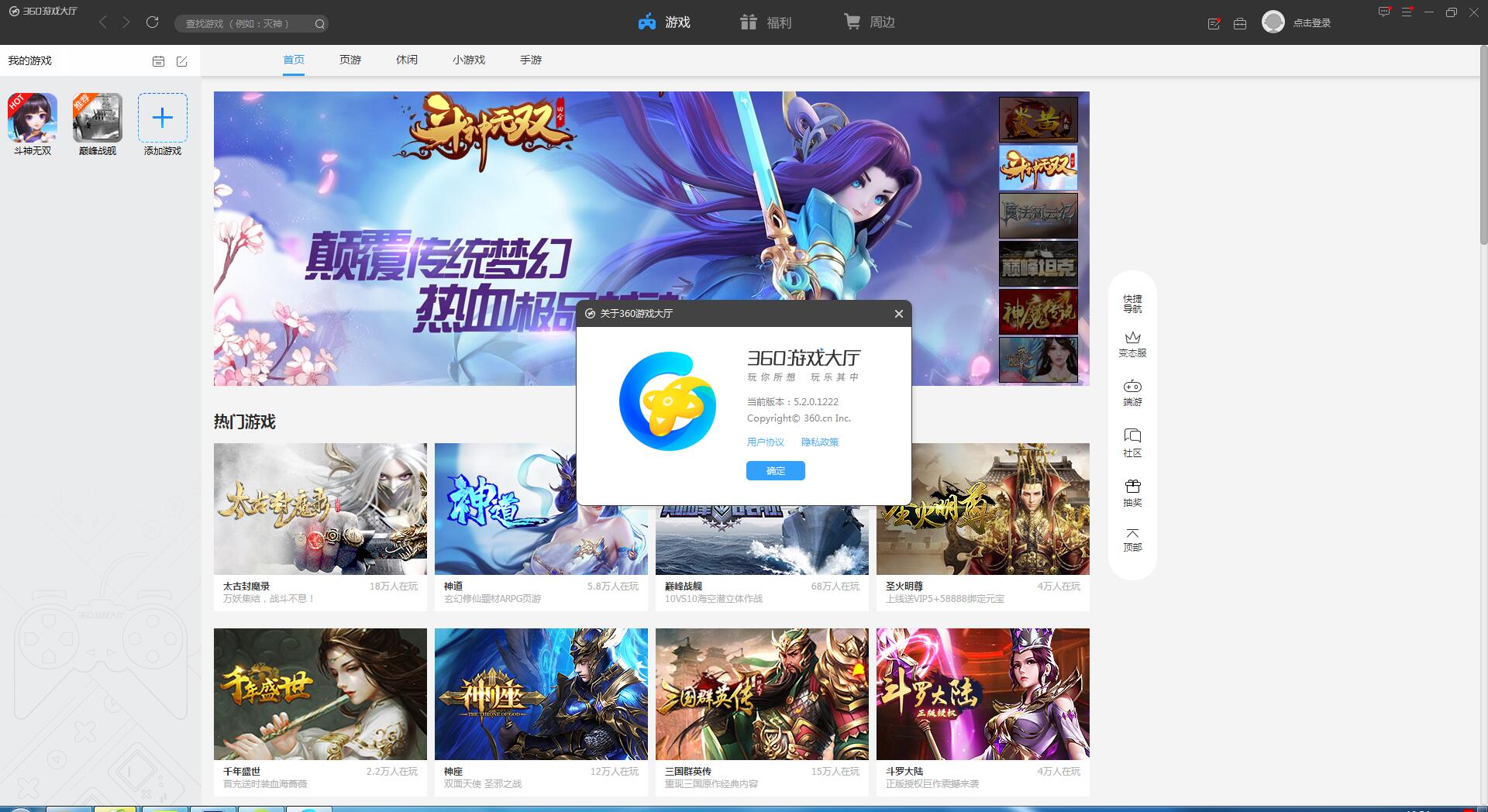Click the edit icon in 我的游戏 panel
This screenshot has width=1488, height=812.
(x=182, y=61)
